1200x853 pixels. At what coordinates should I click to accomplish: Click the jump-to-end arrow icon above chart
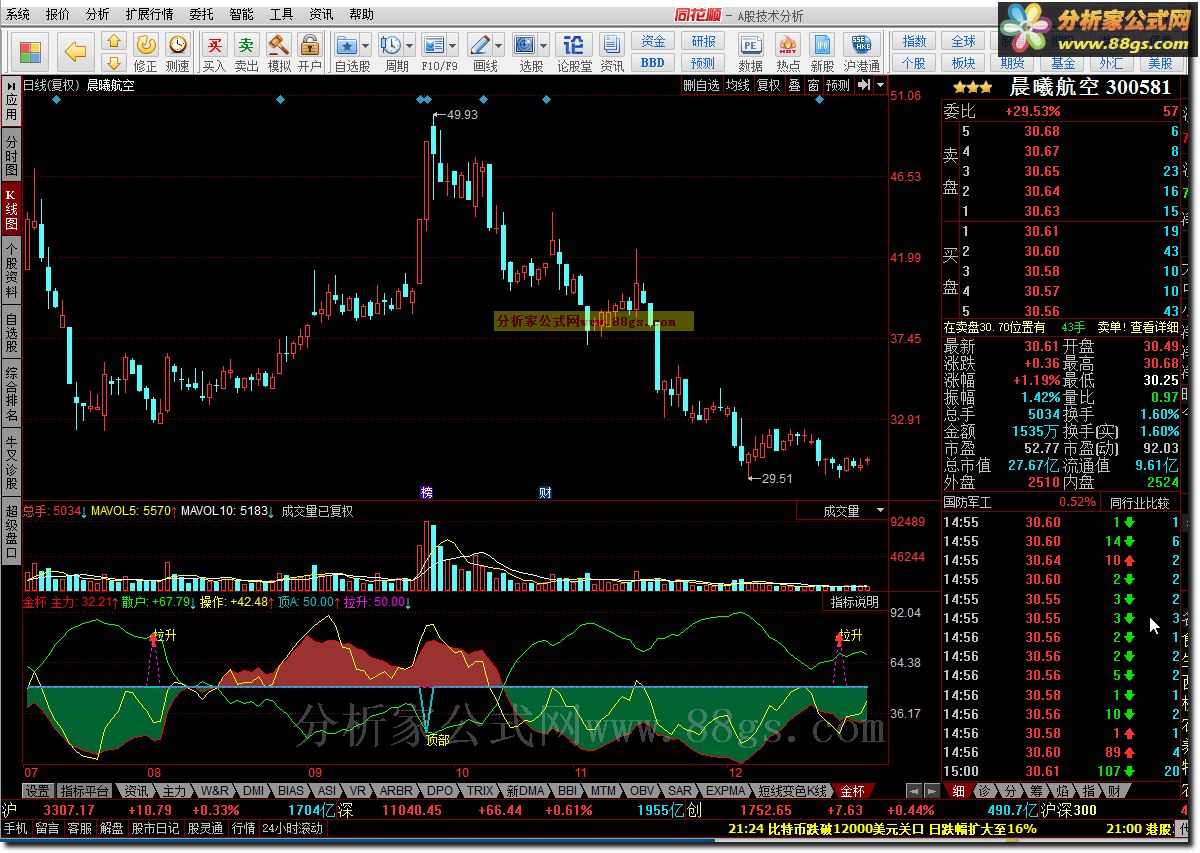865,85
